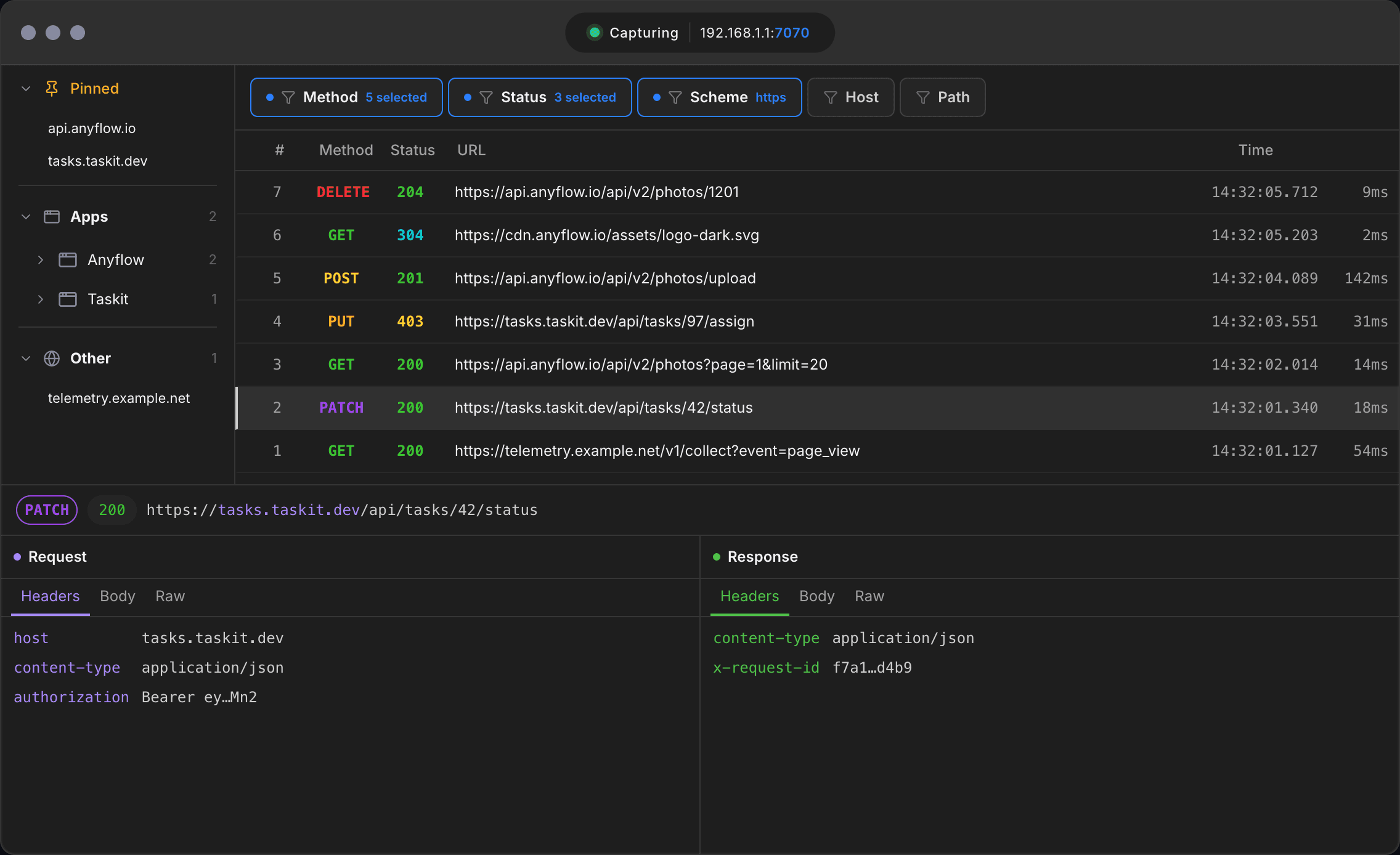Switch to the Request Raw tab

coord(170,596)
